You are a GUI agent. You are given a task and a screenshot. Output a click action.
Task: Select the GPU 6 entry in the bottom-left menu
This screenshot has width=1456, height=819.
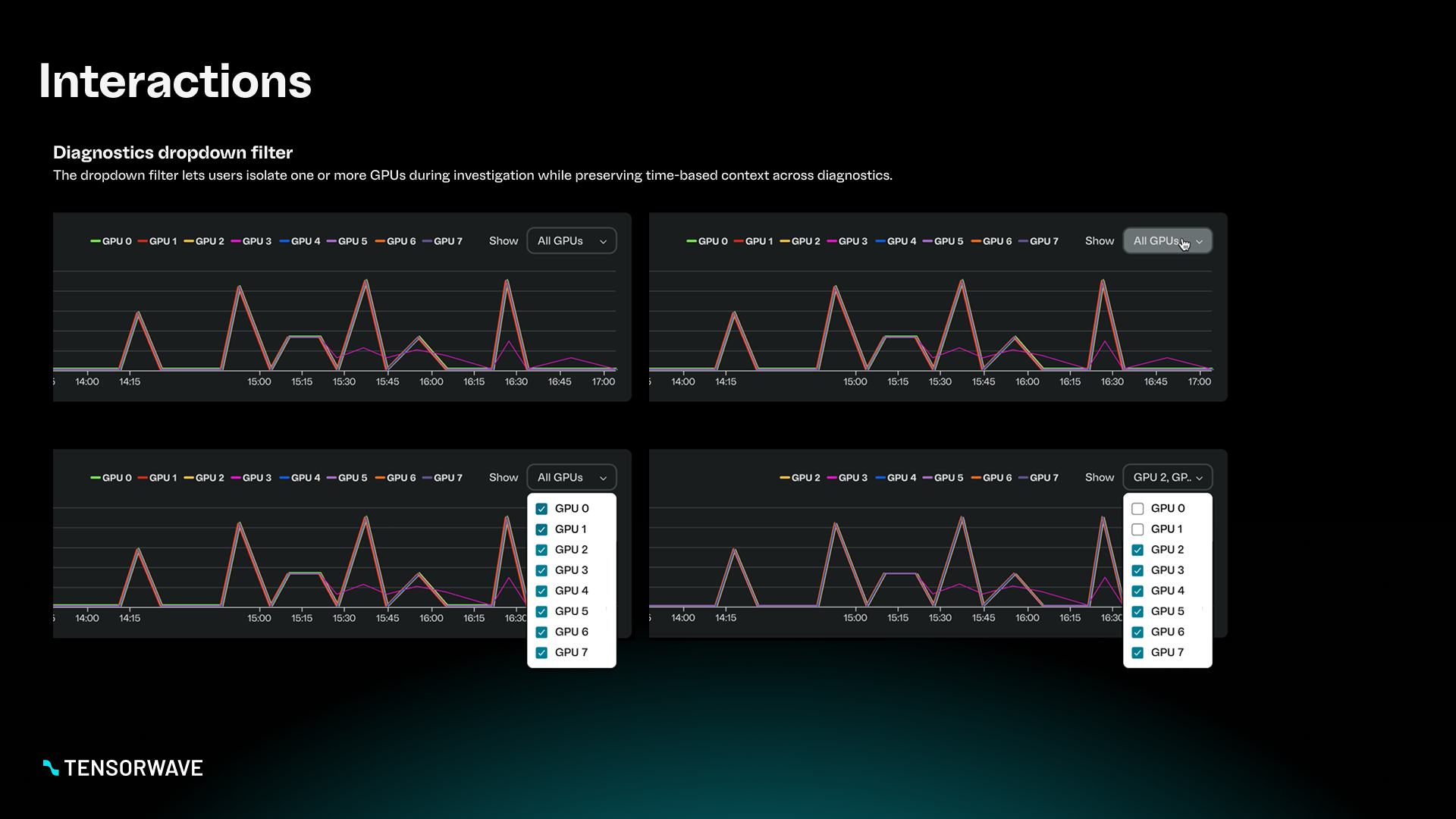tap(571, 632)
